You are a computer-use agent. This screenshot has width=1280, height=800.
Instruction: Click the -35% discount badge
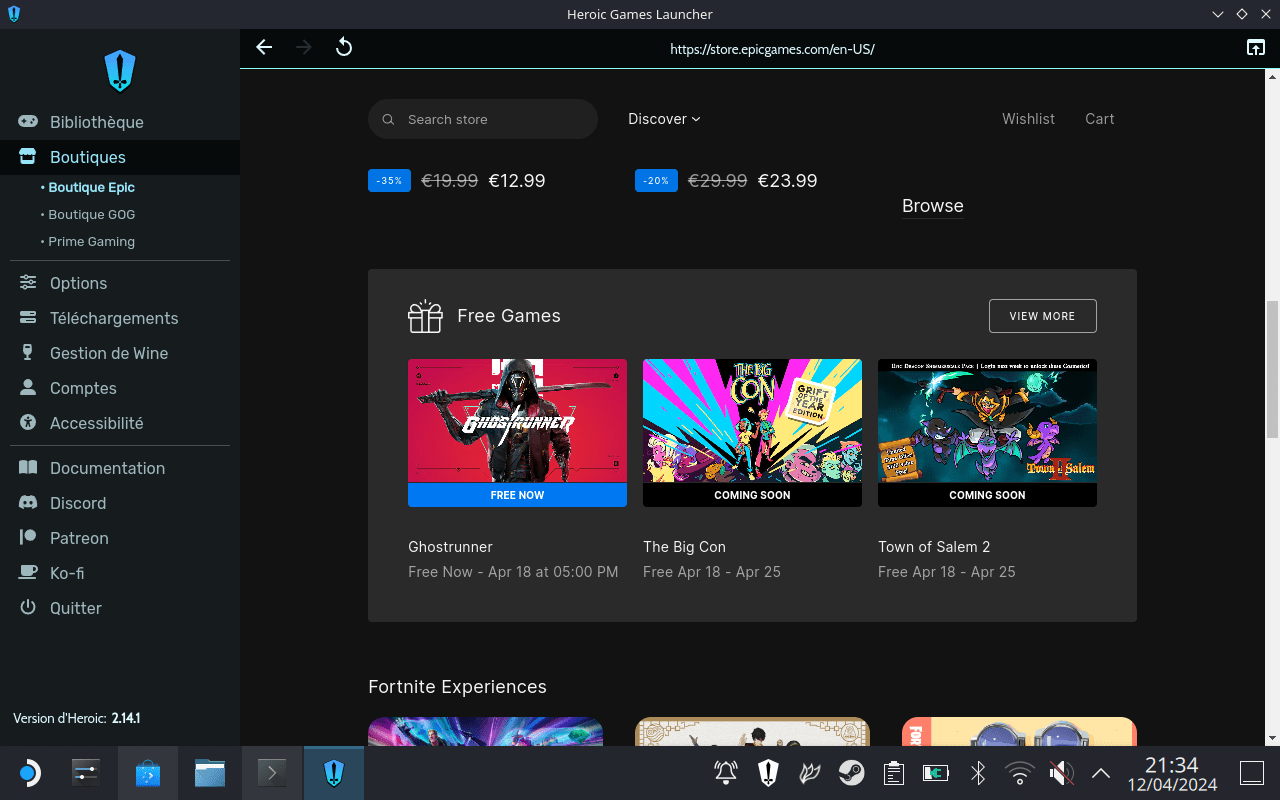click(x=389, y=181)
